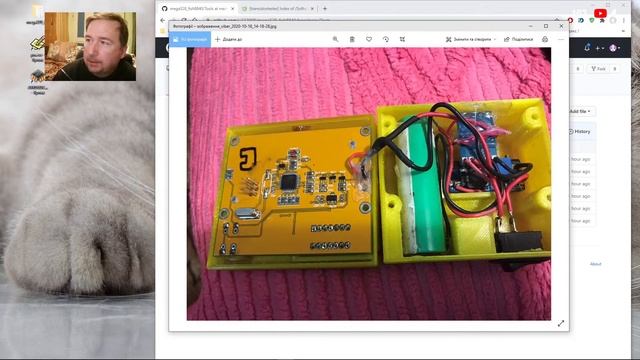Go back in the browser
Viewport: 640px width, 360px height.
pos(163,20)
